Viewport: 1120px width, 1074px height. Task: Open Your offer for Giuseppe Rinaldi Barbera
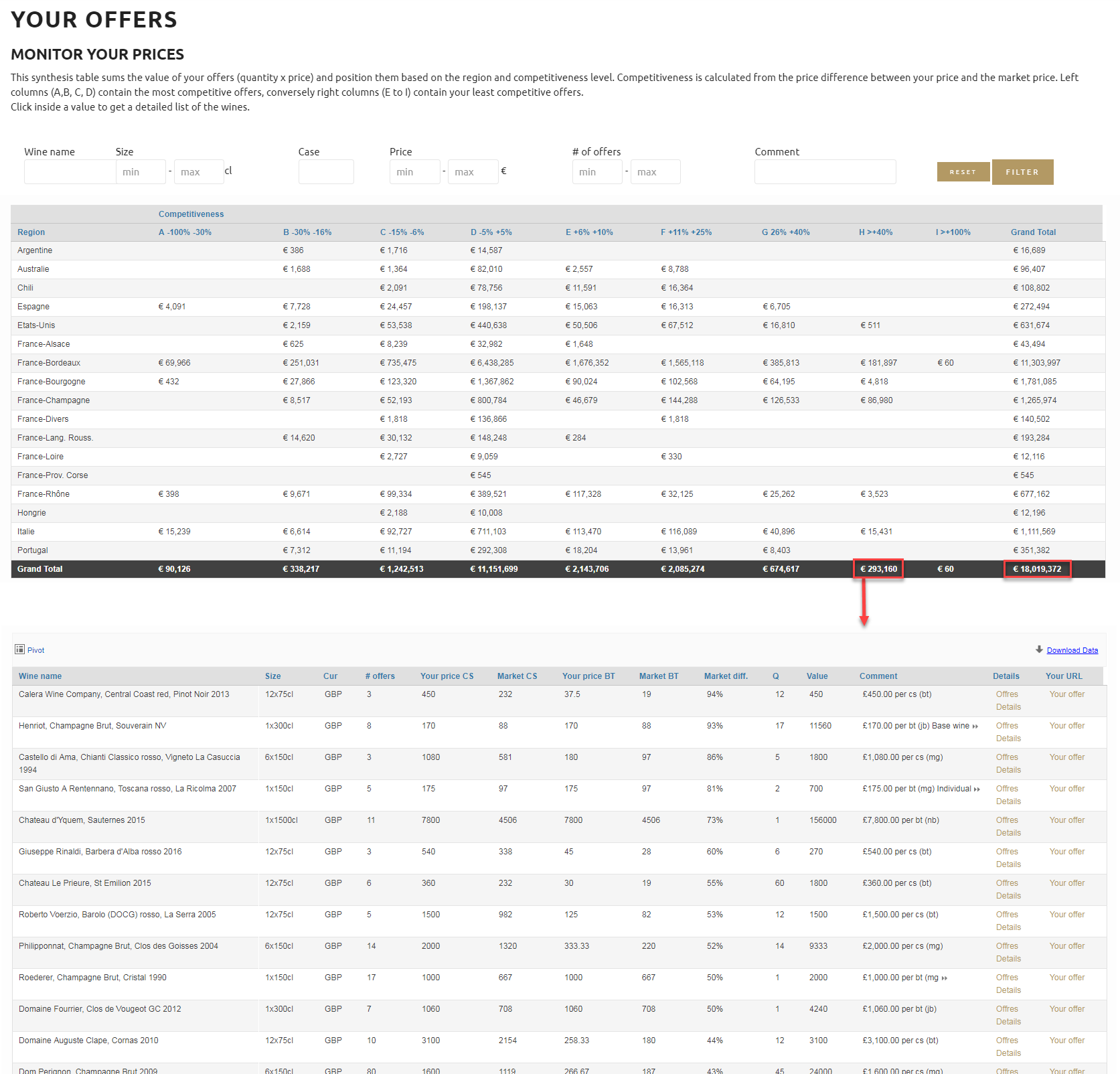coord(1067,852)
